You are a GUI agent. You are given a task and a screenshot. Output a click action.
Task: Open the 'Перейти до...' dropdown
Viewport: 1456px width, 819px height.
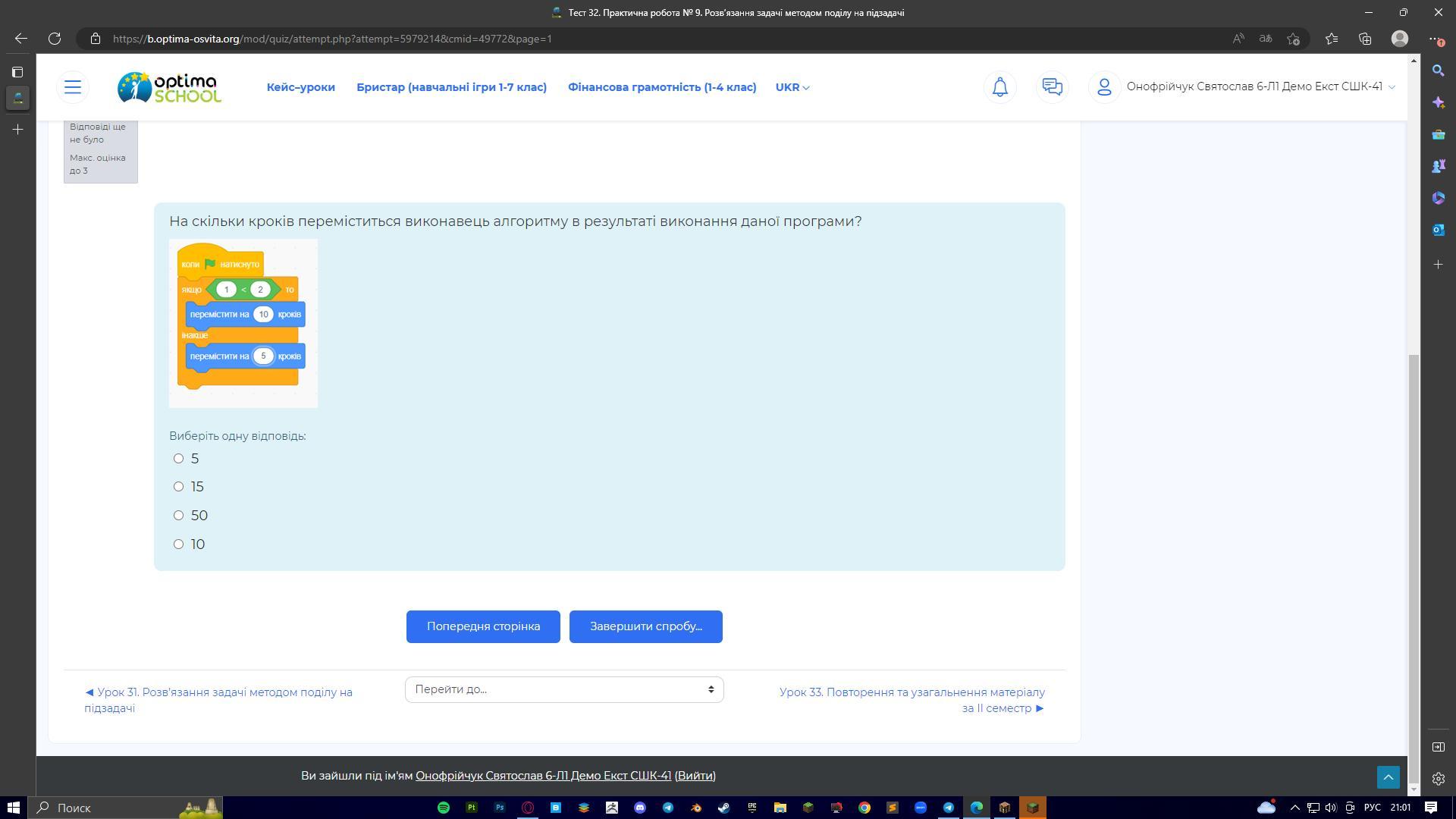[563, 689]
